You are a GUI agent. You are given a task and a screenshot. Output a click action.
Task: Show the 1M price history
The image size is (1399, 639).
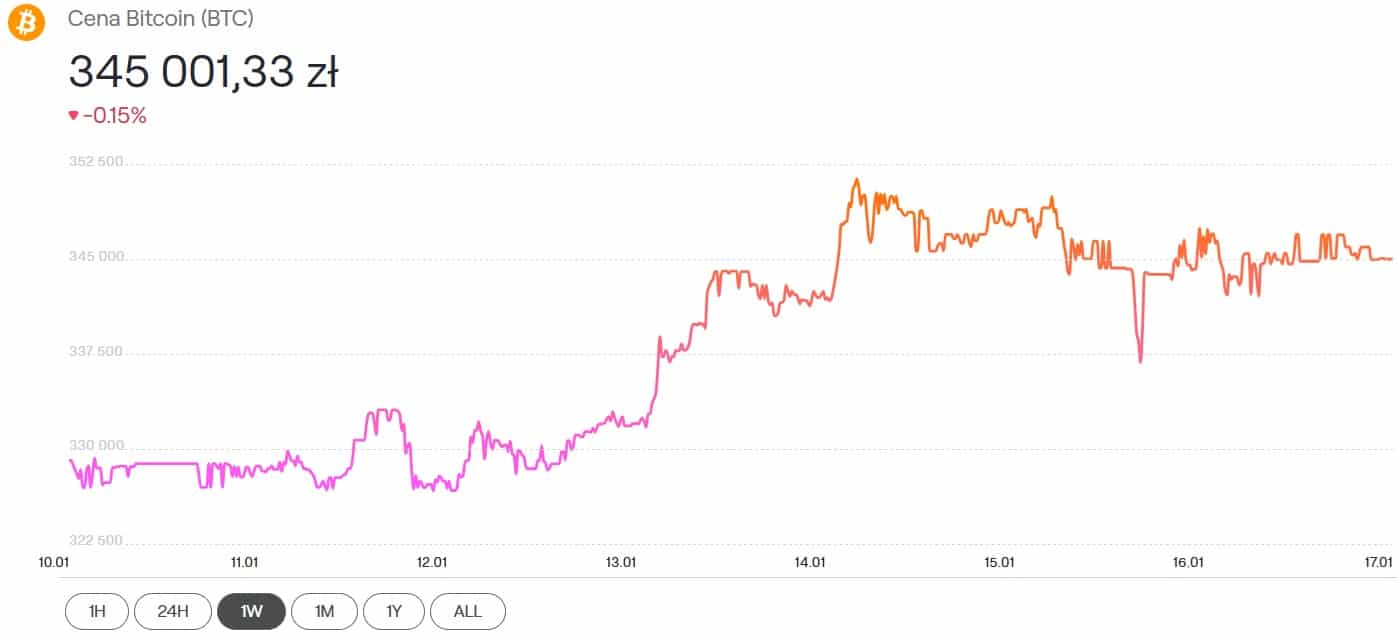pyautogui.click(x=324, y=611)
